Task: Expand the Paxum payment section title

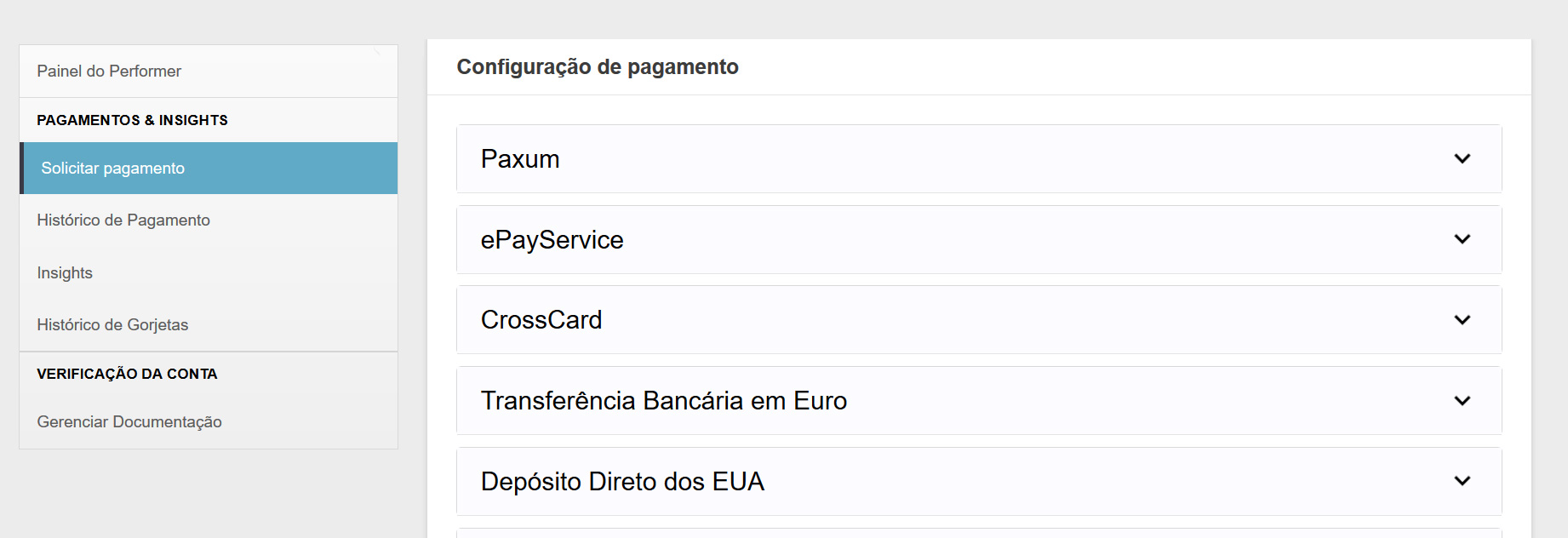Action: click(520, 159)
